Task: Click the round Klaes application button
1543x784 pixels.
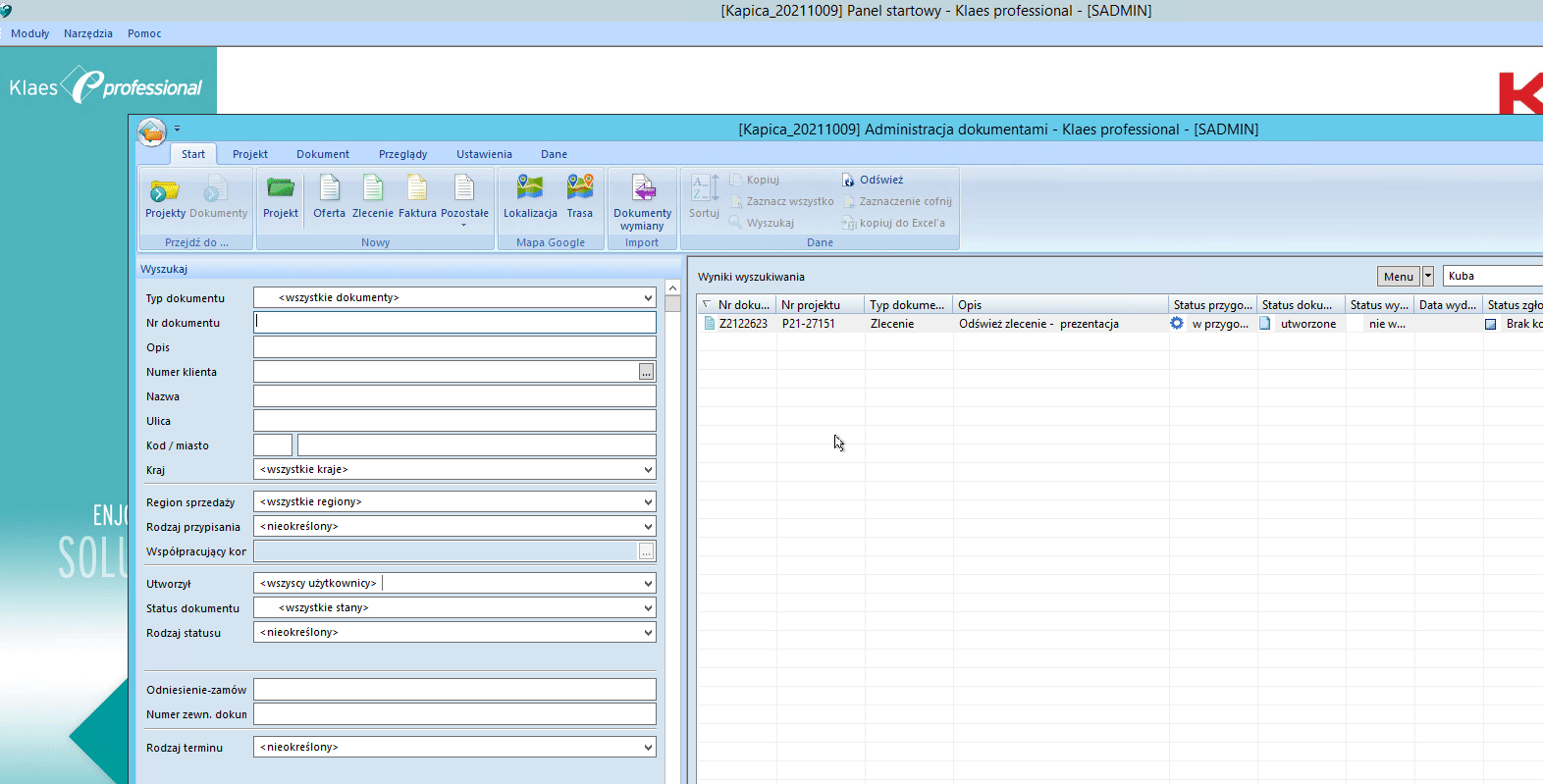Action: (152, 131)
